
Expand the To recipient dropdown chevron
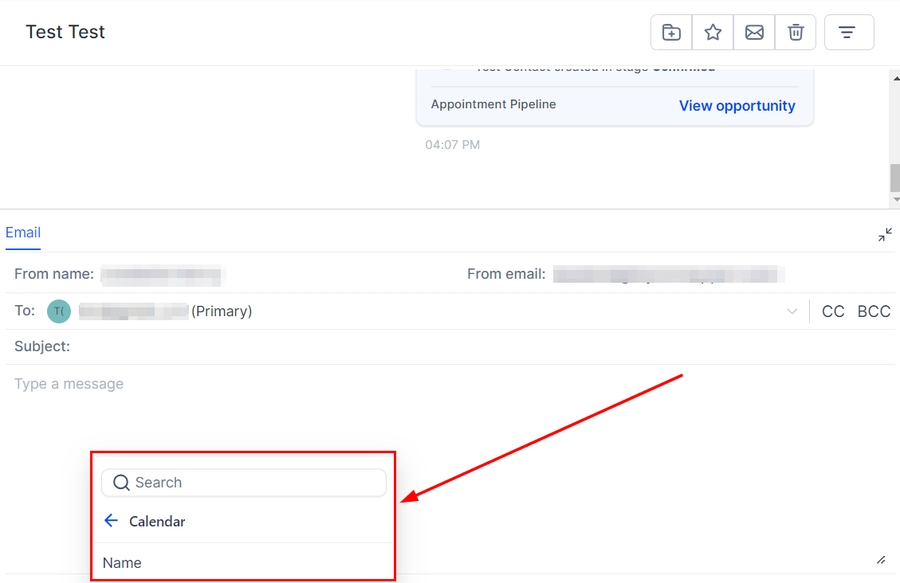pos(792,312)
